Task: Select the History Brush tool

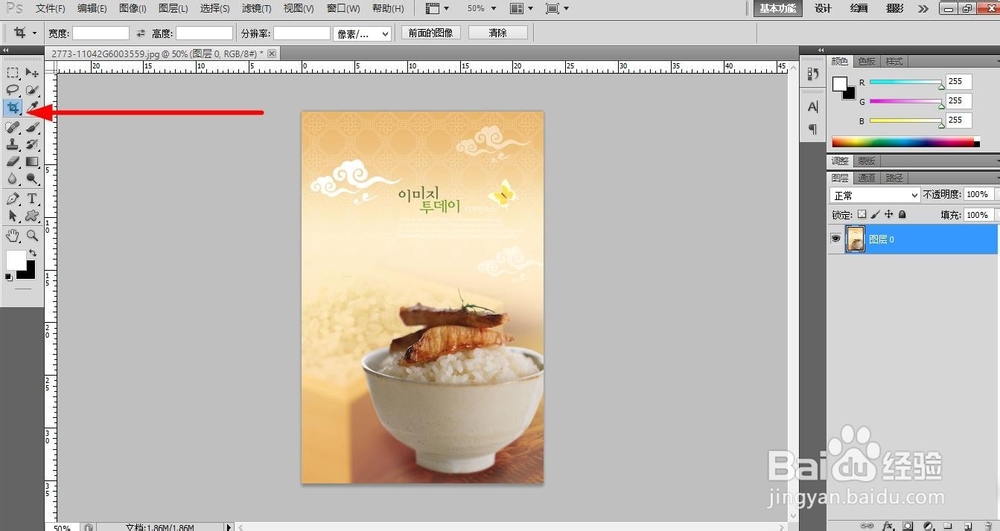Action: [32, 145]
